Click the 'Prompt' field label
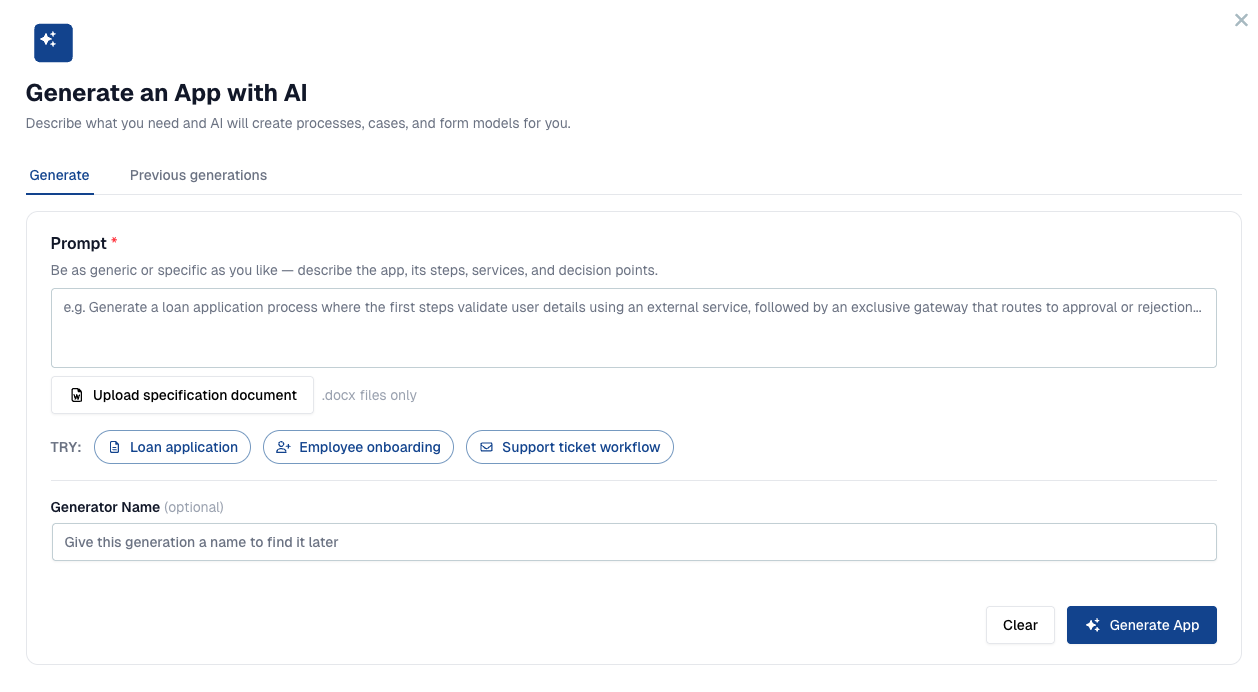 (x=79, y=243)
